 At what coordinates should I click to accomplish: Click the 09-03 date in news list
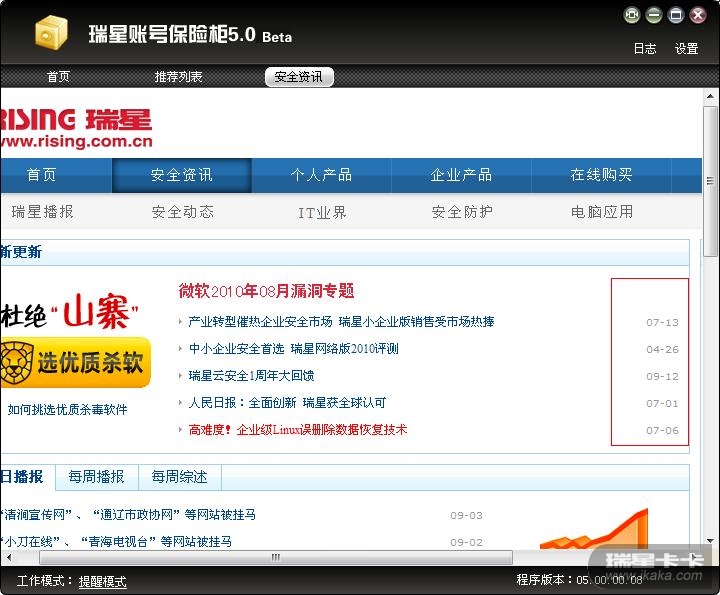[466, 516]
